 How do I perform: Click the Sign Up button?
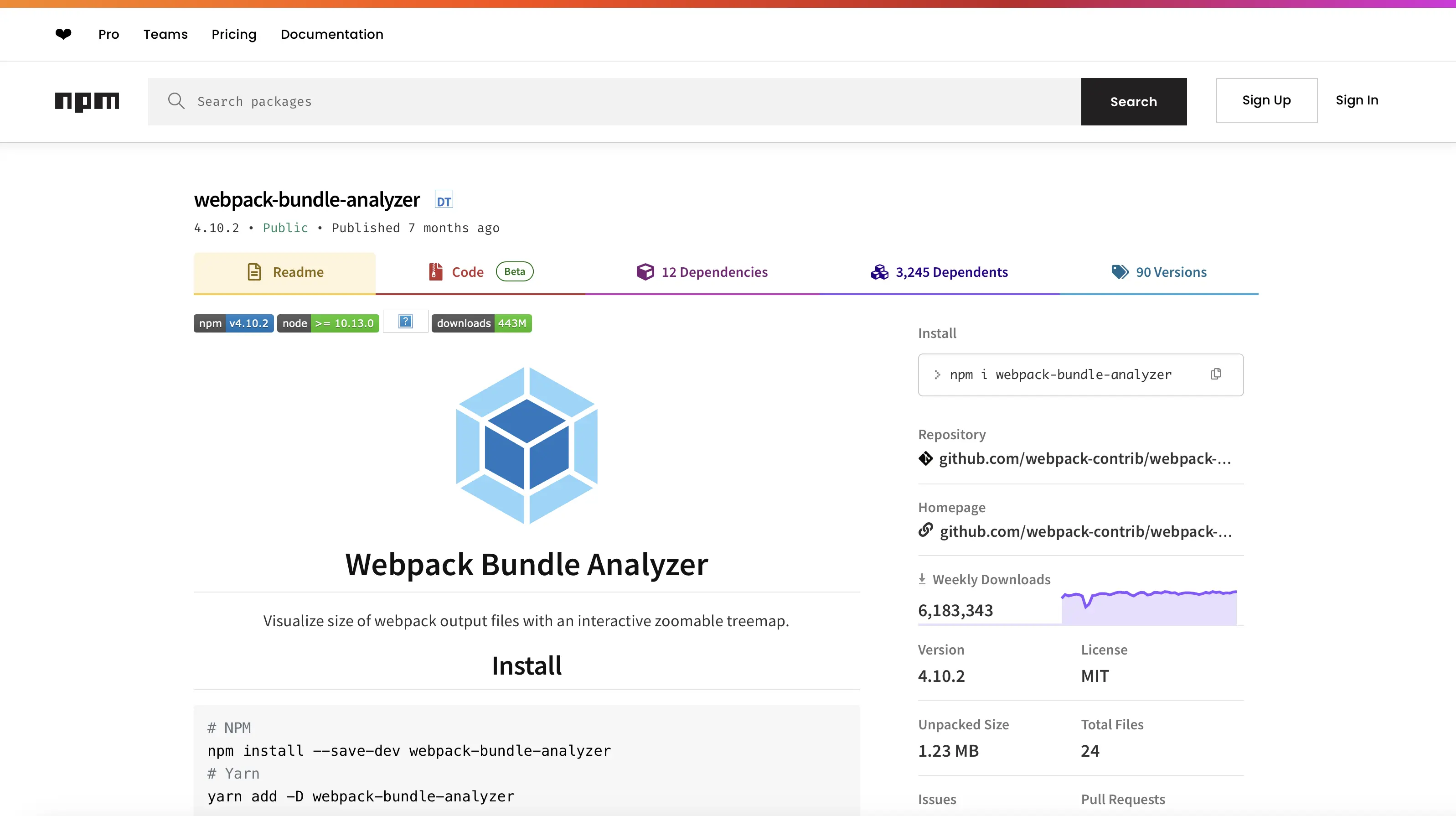pos(1266,101)
